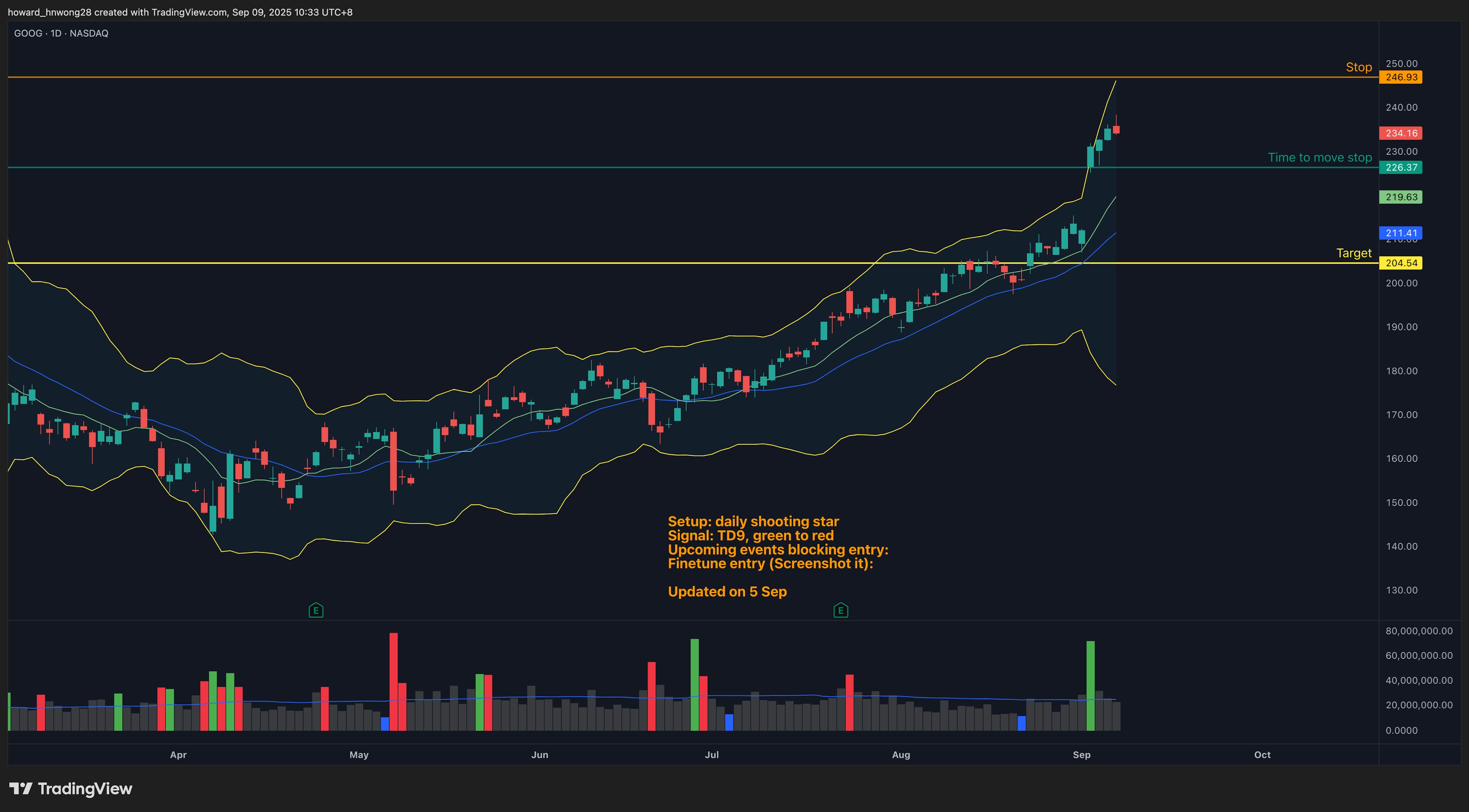Click the 'Signal: TD9, green to red' note
Image resolution: width=1469 pixels, height=812 pixels.
(751, 535)
